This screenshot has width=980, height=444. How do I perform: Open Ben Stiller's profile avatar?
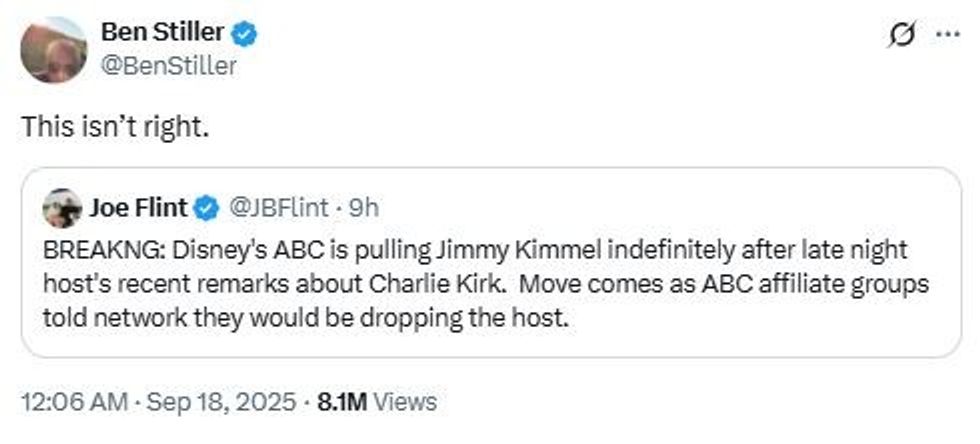coord(54,50)
